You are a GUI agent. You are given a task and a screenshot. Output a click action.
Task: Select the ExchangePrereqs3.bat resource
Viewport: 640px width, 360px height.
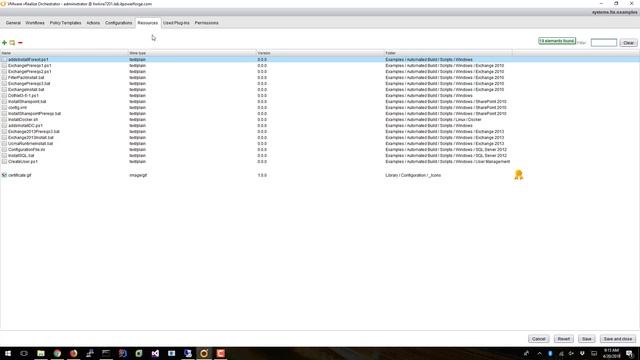pyautogui.click(x=29, y=84)
